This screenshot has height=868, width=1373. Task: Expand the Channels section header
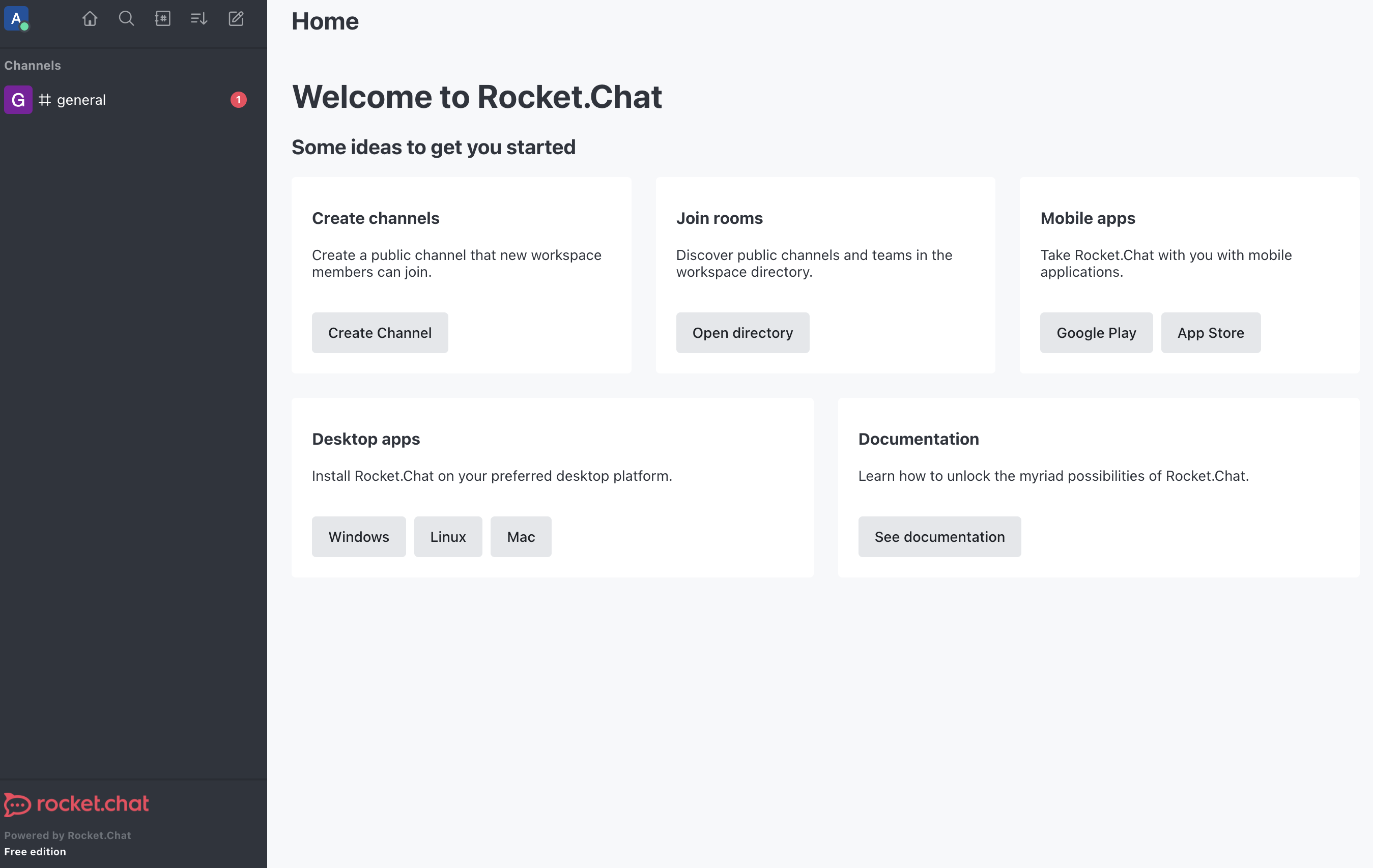point(32,65)
